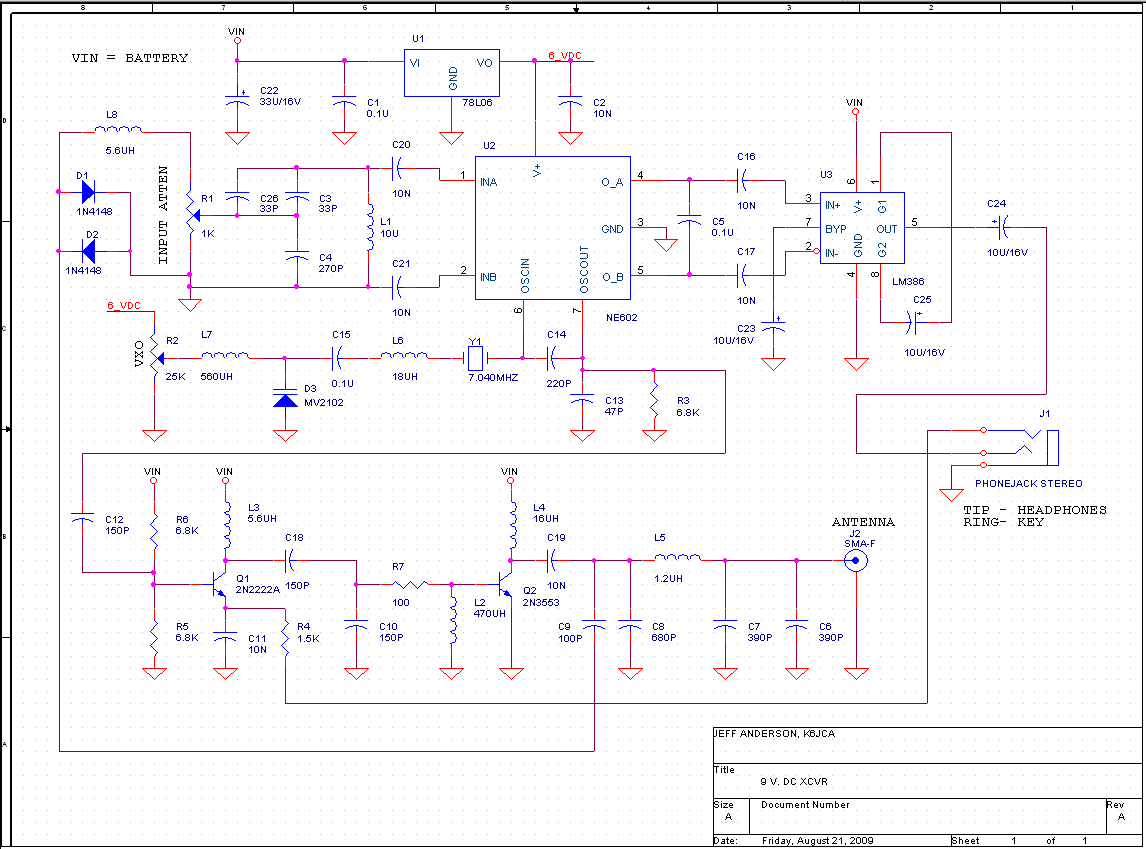The height and width of the screenshot is (849, 1146).
Task: Select capacitor C22 33U/16V
Action: (237, 100)
